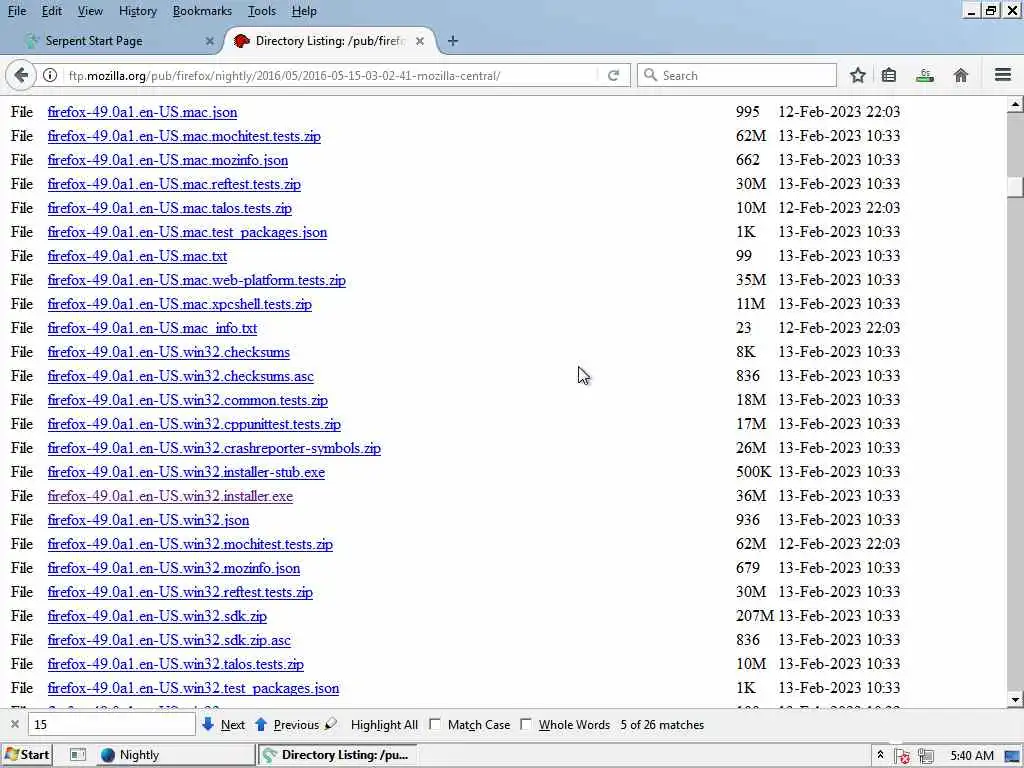Open the Tools menu

click(x=262, y=11)
